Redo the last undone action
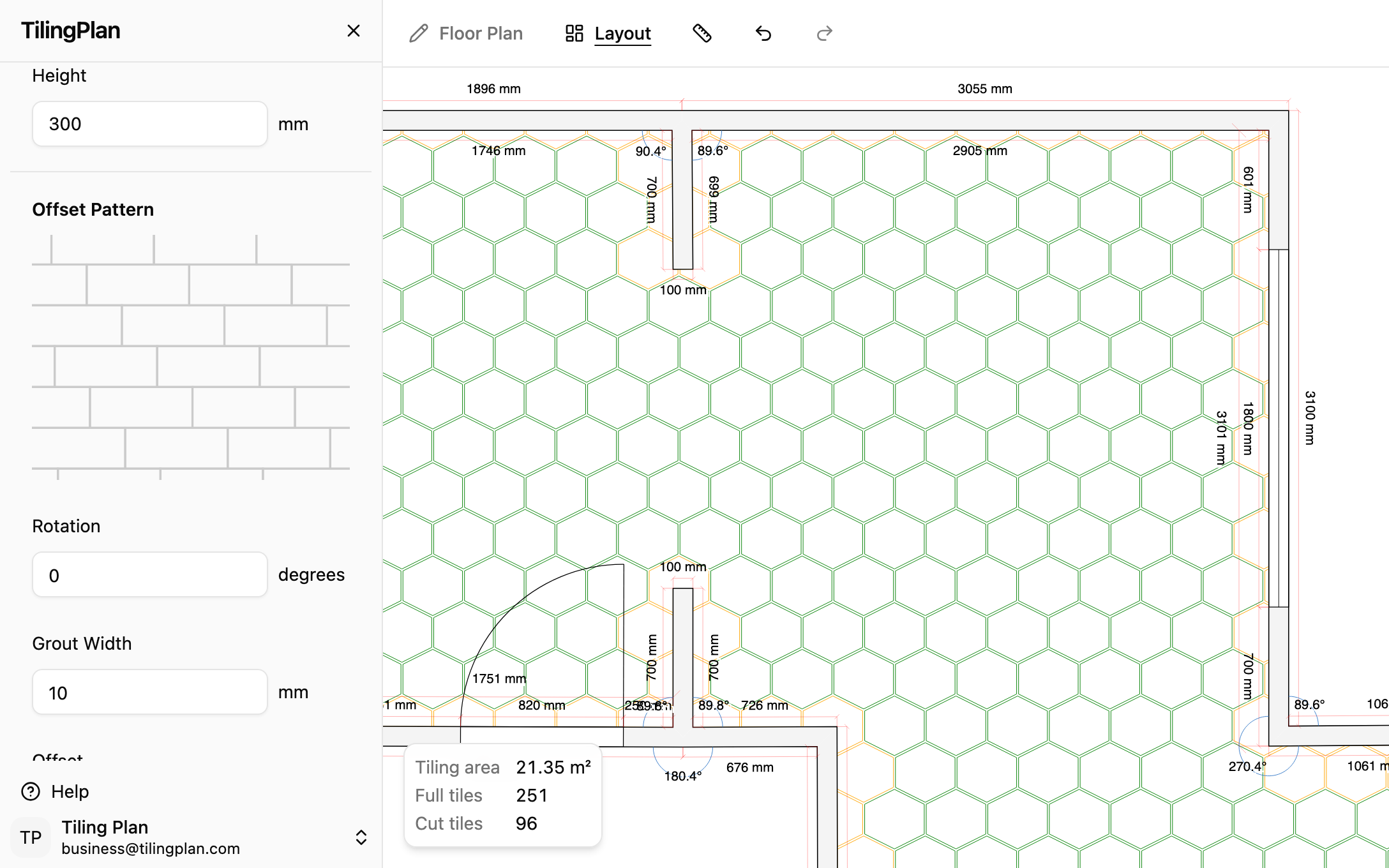Screen dimensions: 1389x868 pos(825,33)
